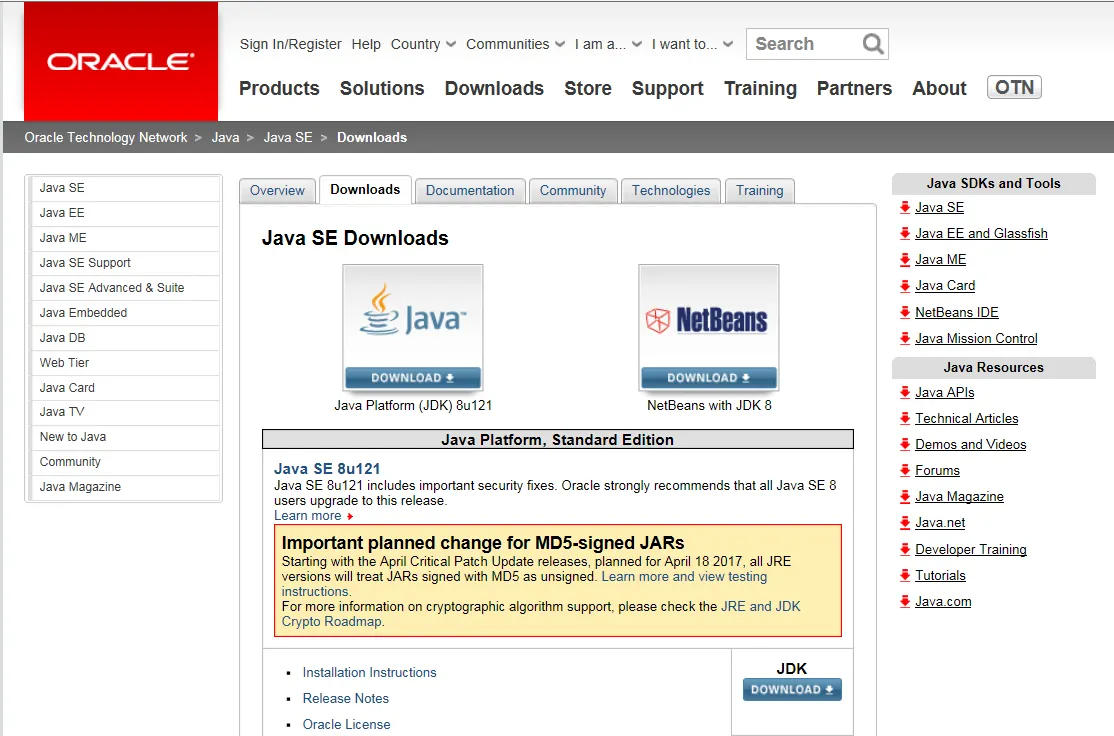Screen dimensions: 1114x736
Task: Switch to the Community tab
Action: point(573,190)
